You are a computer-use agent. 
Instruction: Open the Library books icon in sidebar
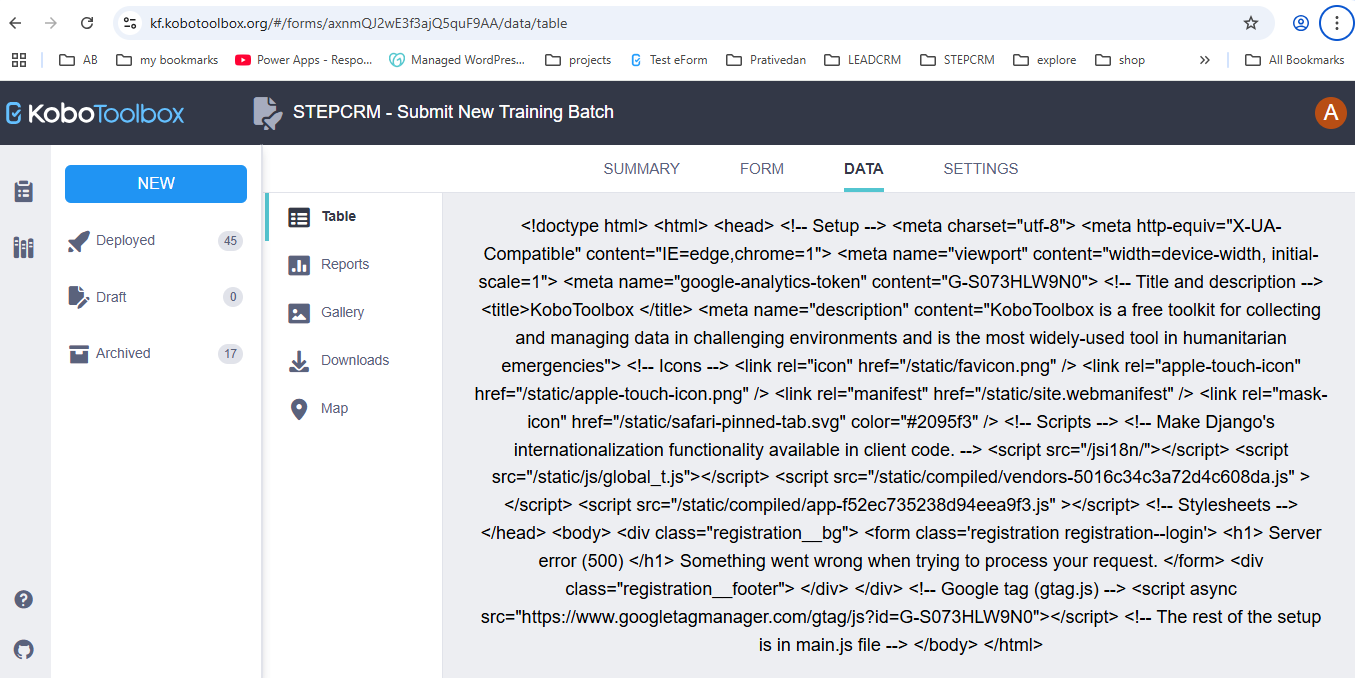[x=24, y=247]
